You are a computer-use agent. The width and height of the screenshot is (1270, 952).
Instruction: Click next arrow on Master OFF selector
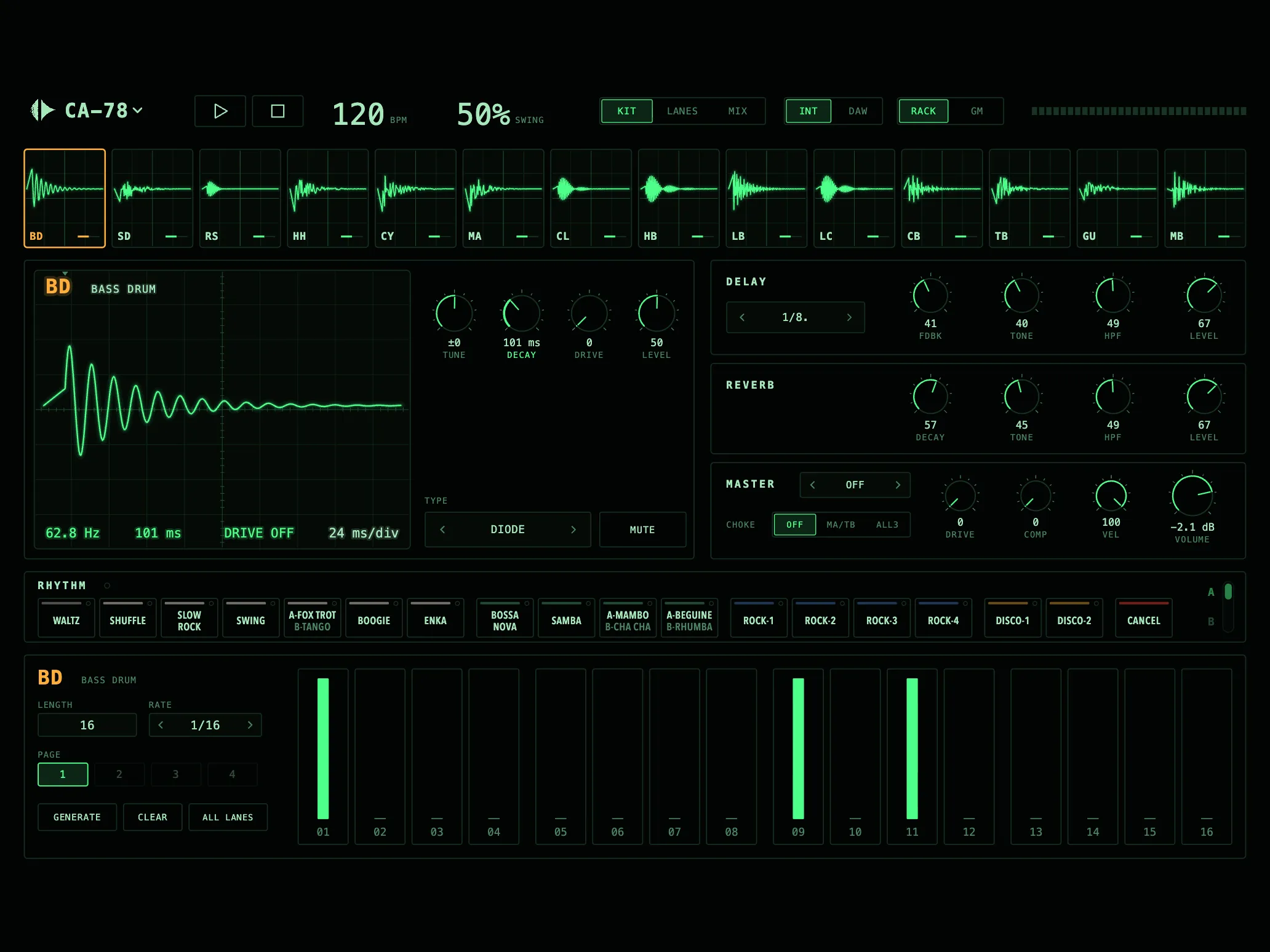pyautogui.click(x=898, y=485)
